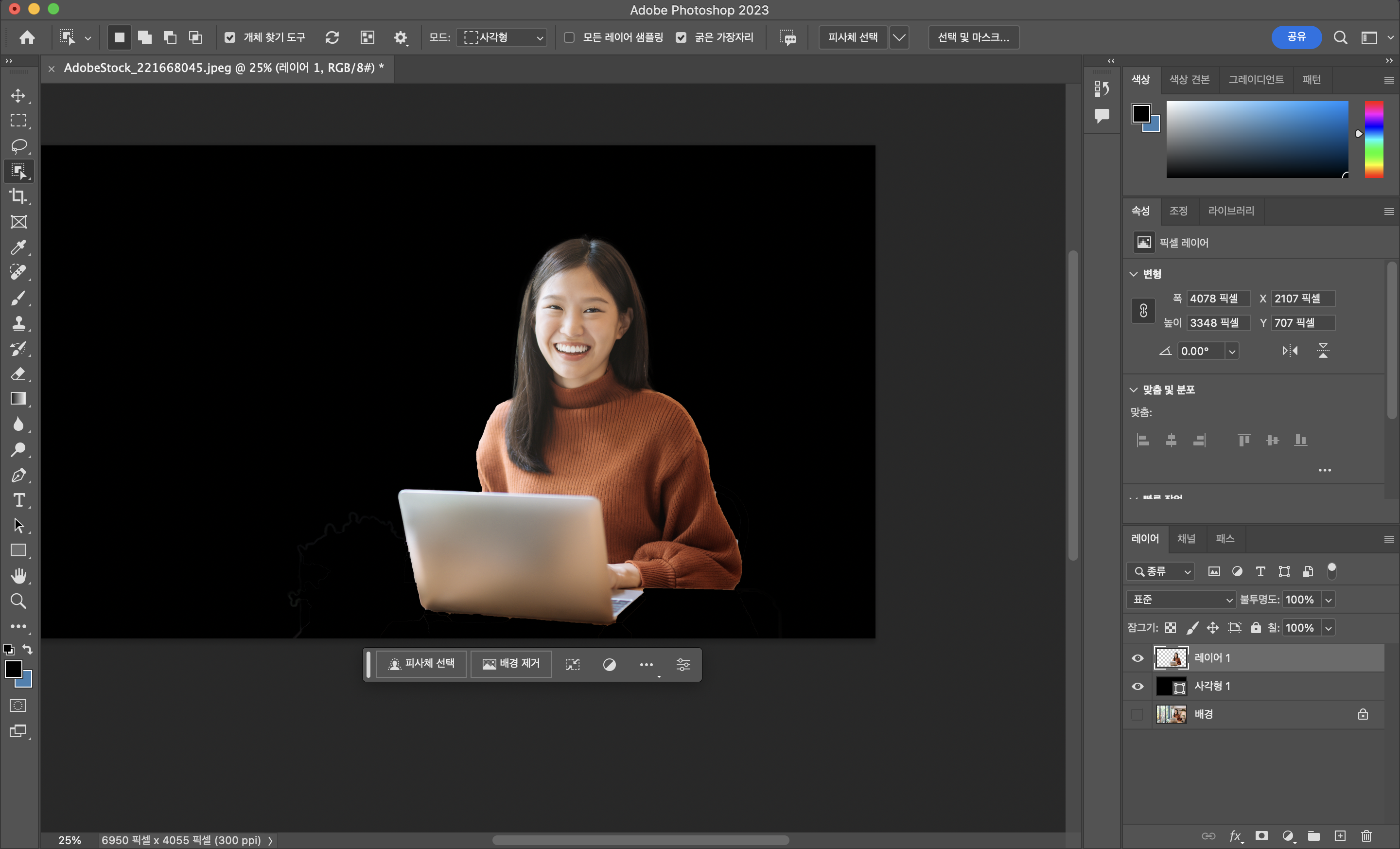
Task: Add a layer mask from the Layers panel
Action: click(1261, 836)
